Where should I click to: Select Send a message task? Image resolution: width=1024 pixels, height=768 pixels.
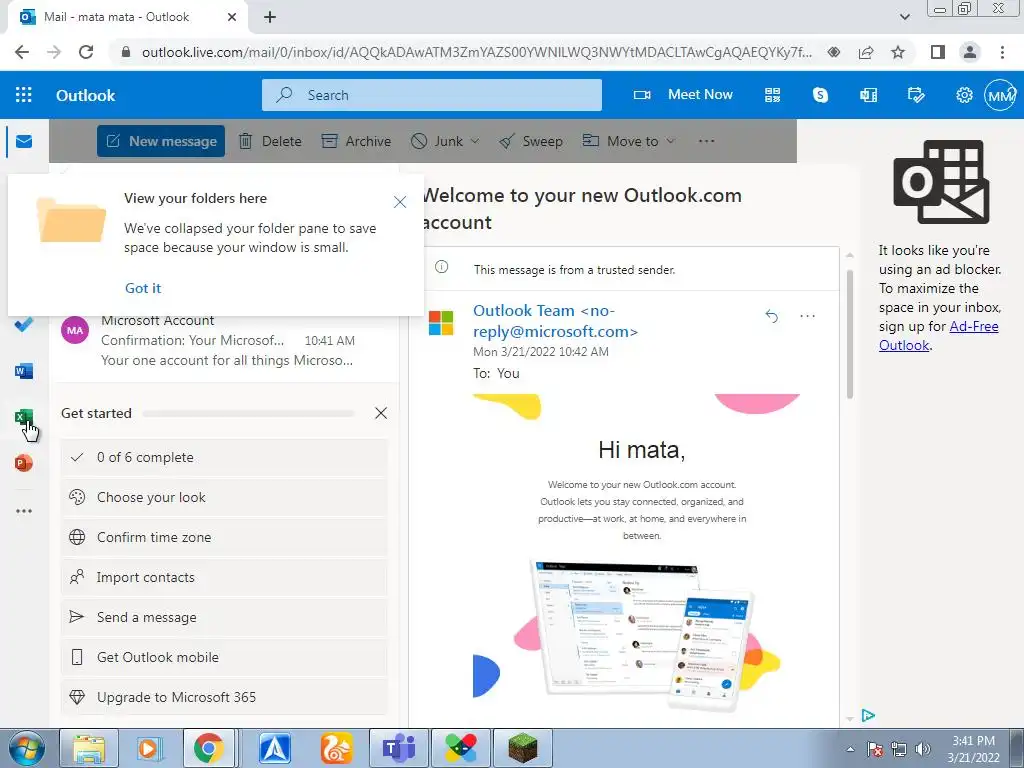click(224, 617)
